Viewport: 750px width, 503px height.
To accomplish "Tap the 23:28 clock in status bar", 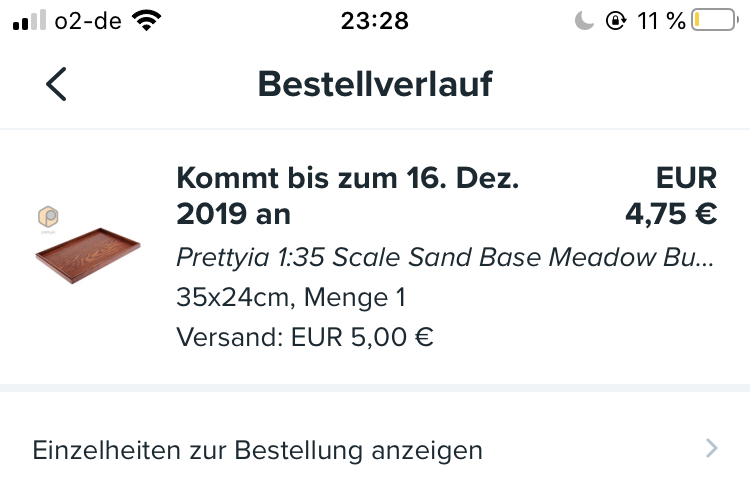I will tap(374, 21).
